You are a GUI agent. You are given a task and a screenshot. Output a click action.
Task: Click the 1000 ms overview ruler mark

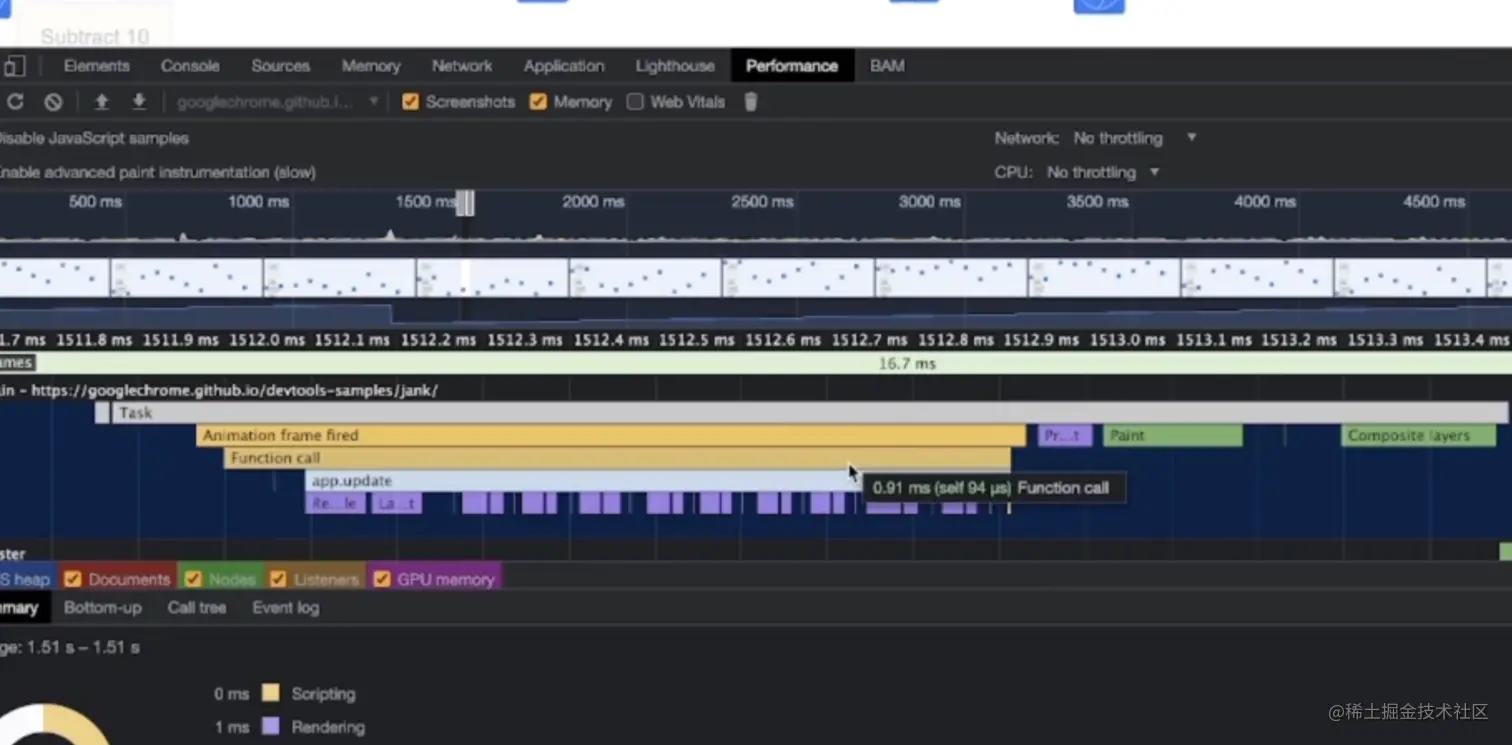[258, 202]
